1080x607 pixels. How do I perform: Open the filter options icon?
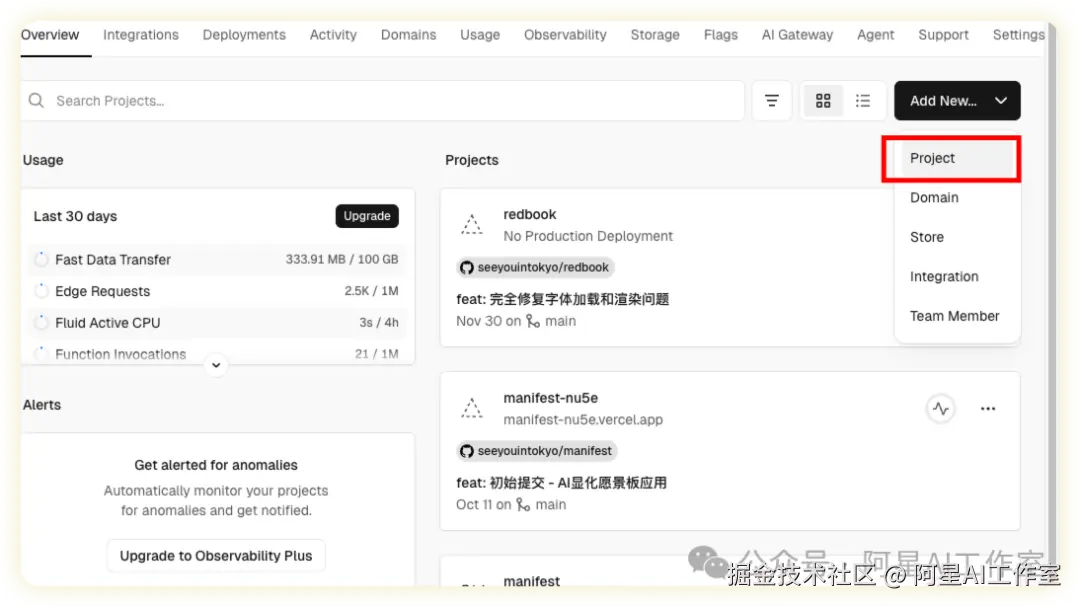pos(771,101)
